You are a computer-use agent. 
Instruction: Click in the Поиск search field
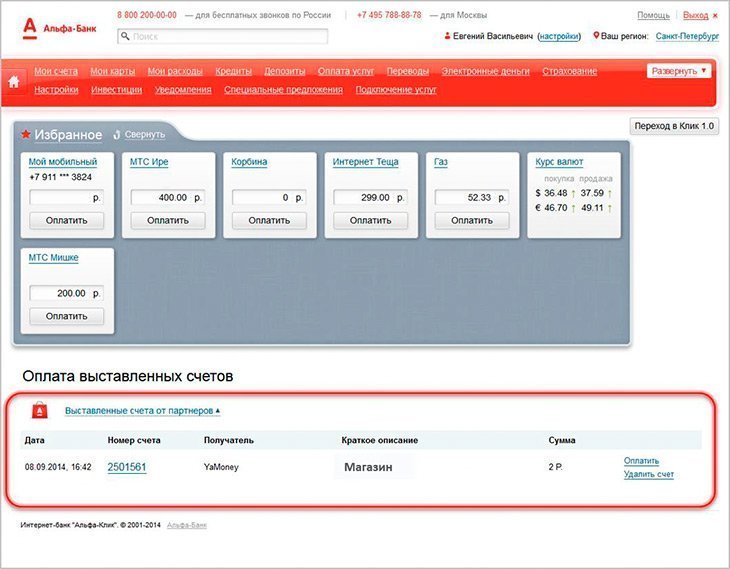click(x=223, y=36)
